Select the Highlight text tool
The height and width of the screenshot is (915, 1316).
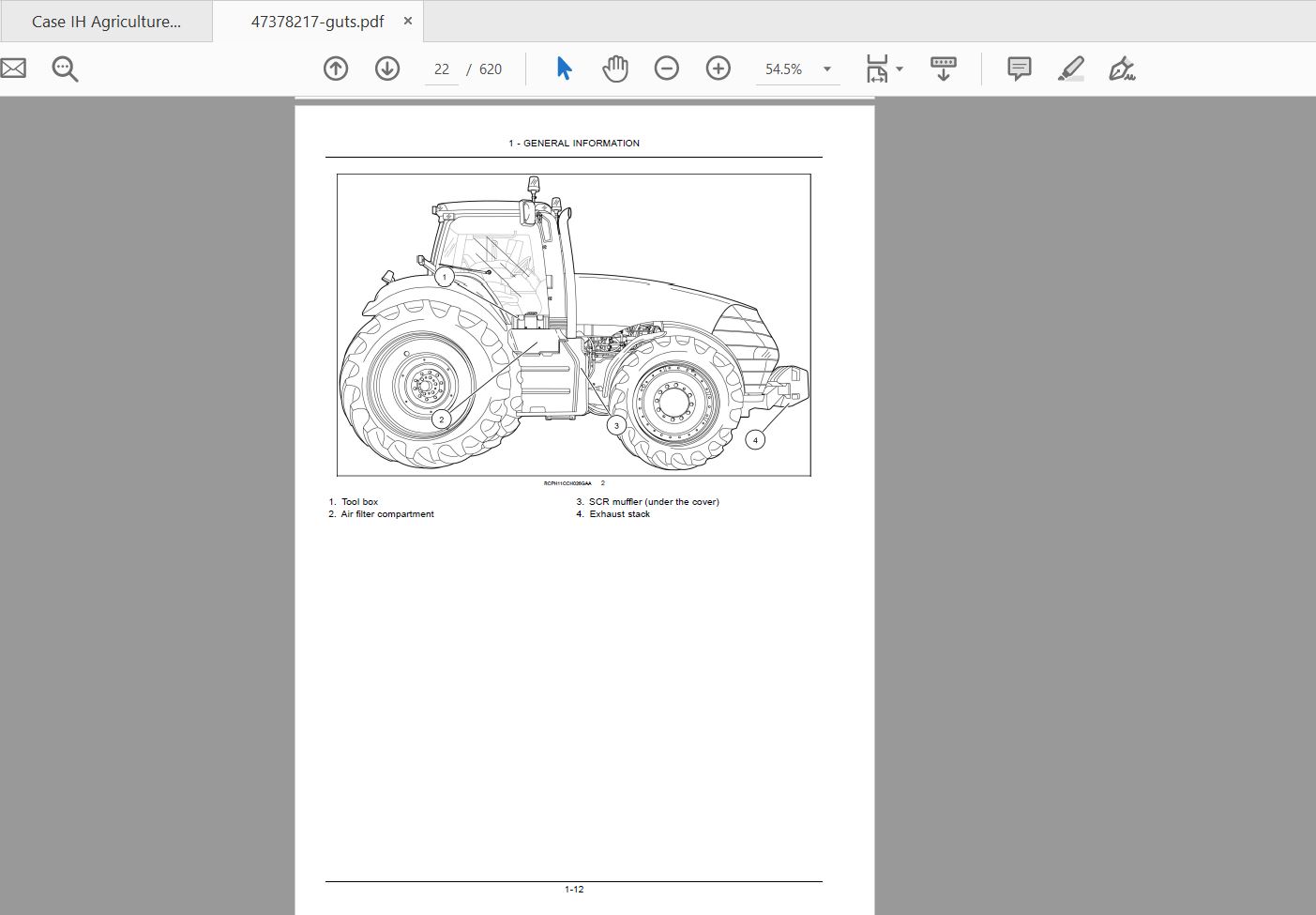(1070, 68)
